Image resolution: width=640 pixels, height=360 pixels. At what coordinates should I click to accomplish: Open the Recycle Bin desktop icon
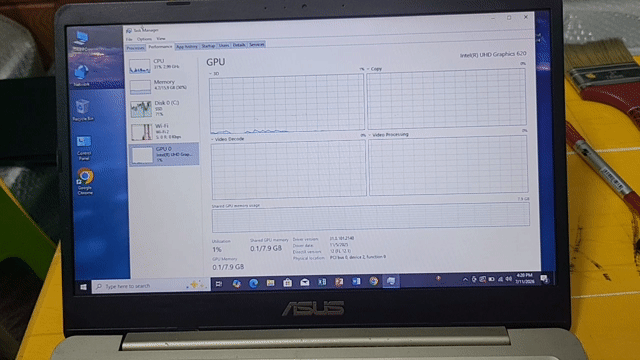83,110
